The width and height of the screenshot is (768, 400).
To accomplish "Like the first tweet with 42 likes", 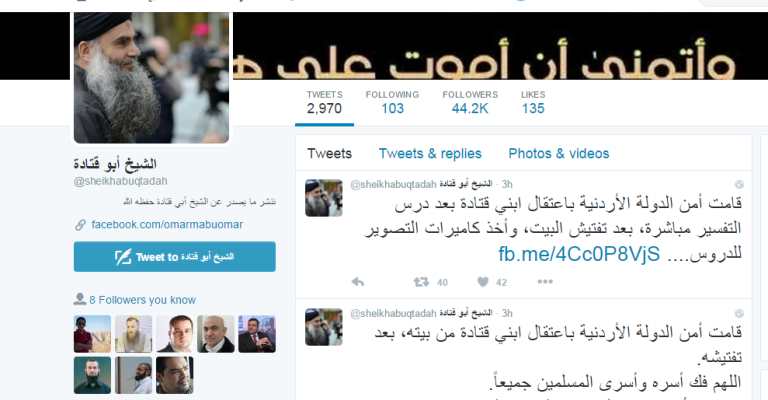I will 483,282.
